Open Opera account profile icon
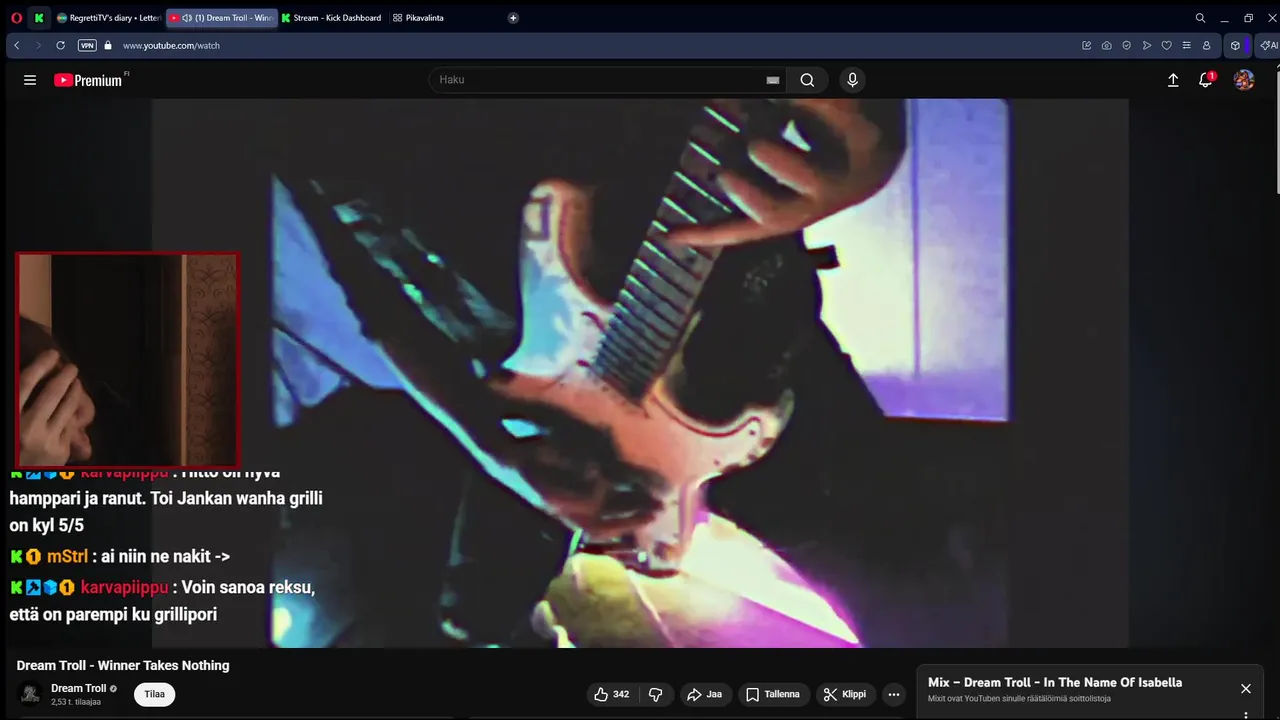The image size is (1280, 720). pos(1206,45)
